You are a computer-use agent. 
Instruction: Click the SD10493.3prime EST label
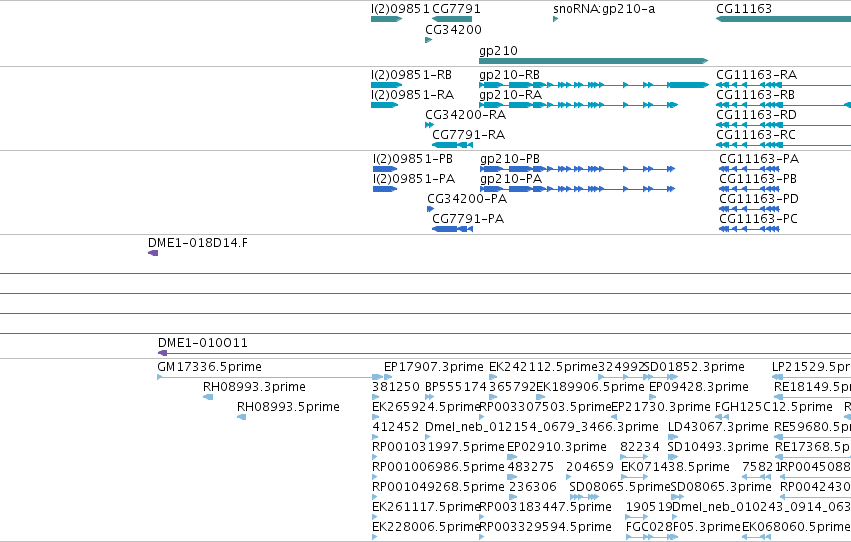click(x=718, y=448)
